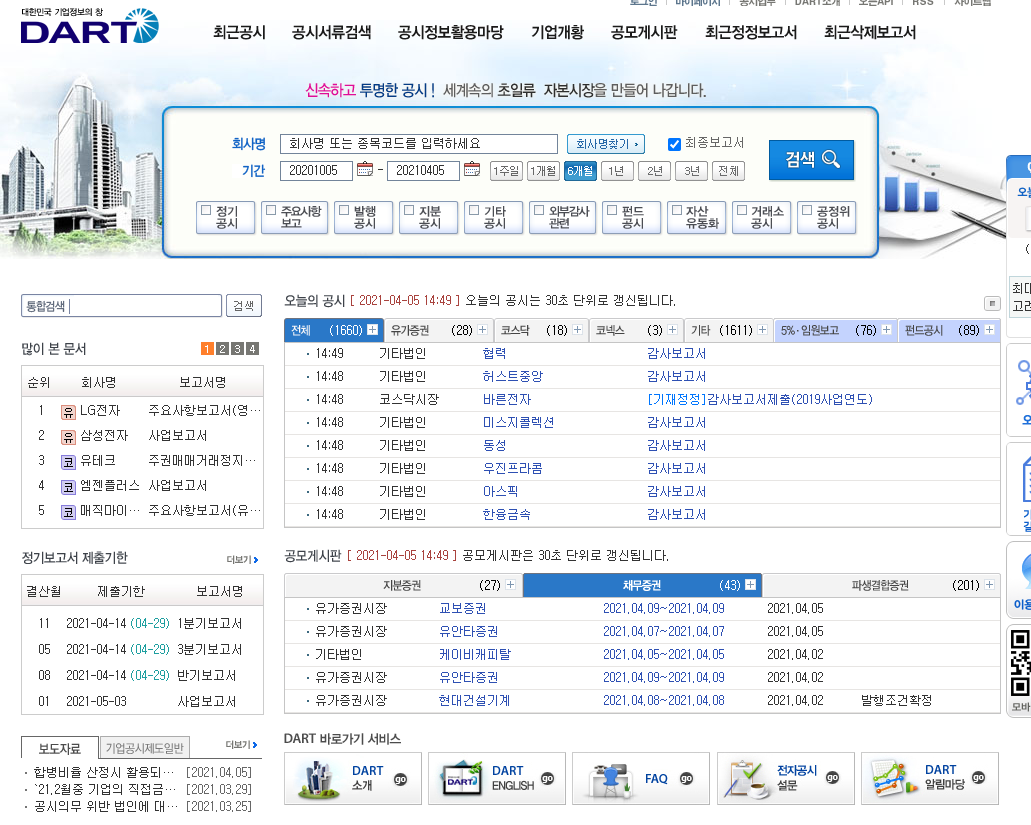This screenshot has height=825, width=1031.
Task: Open the 전자공시 설문 shortcut go icon
Action: [832, 777]
